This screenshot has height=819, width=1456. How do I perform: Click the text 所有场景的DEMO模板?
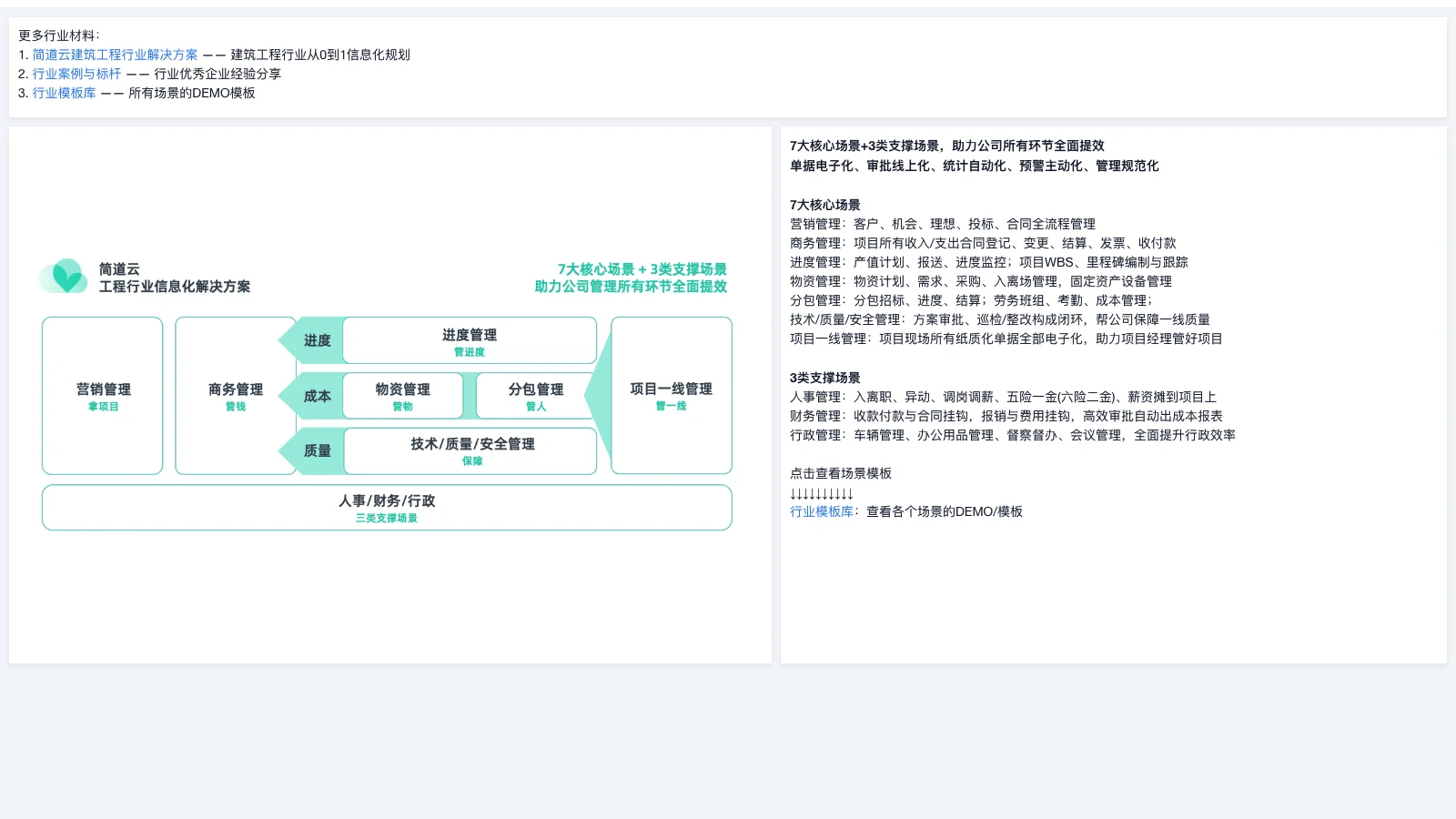[192, 93]
